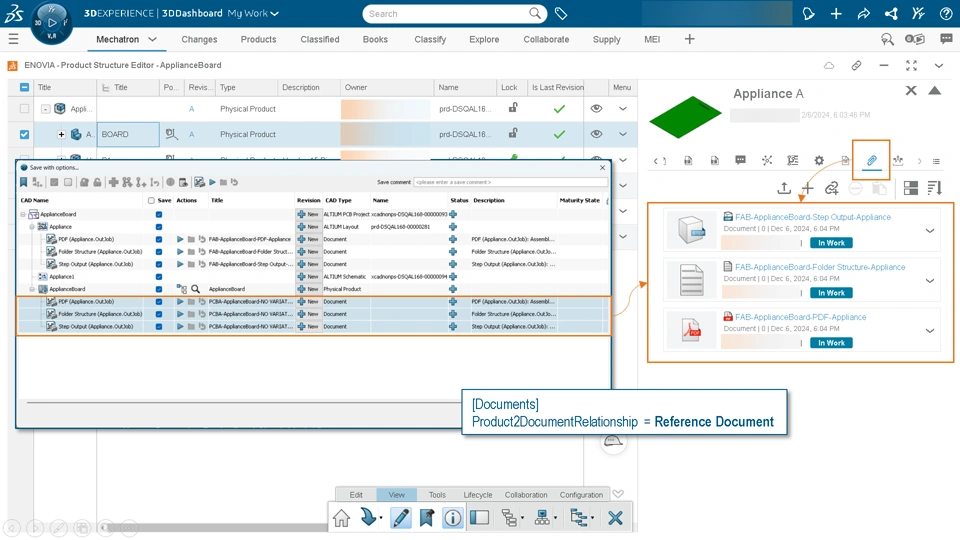Viewport: 960px width, 540px height.
Task: Toggle the Save column header checkbox in dialog
Action: [x=151, y=200]
